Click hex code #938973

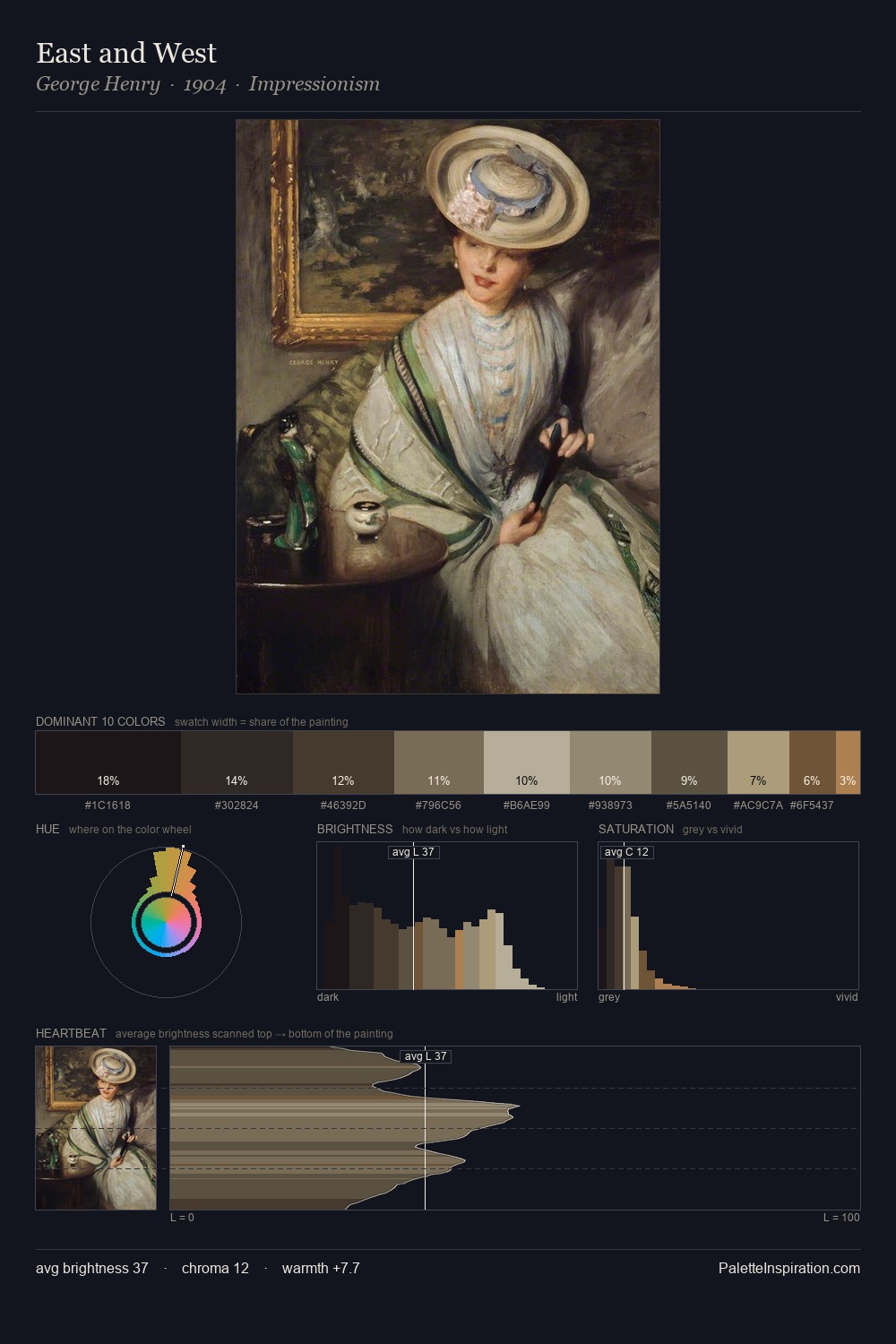coord(610,806)
